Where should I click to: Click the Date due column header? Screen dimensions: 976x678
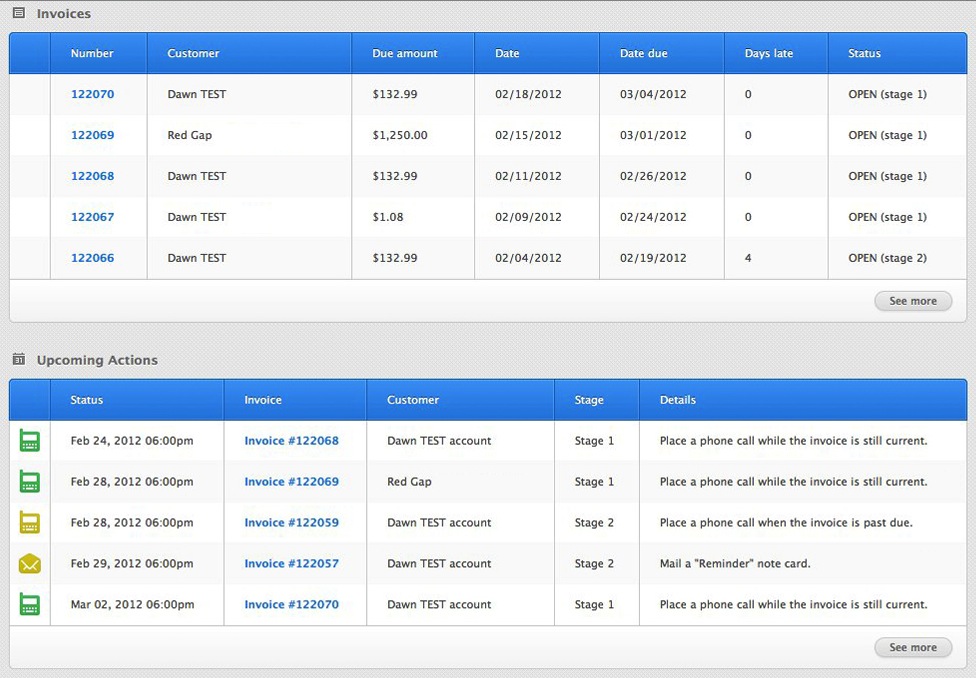tap(643, 54)
